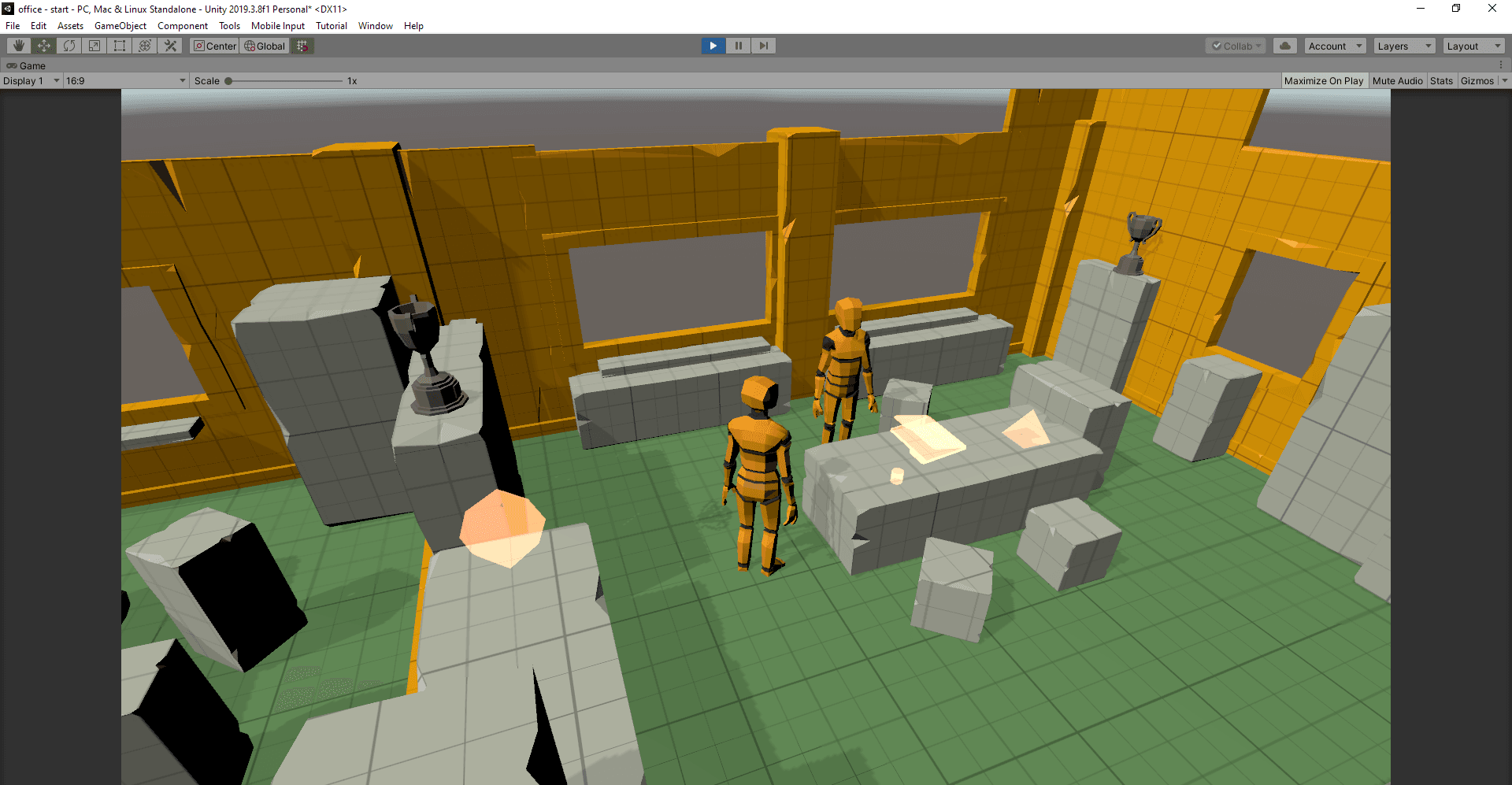Select the Rotate tool
The width and height of the screenshot is (1512, 785).
pyautogui.click(x=69, y=46)
